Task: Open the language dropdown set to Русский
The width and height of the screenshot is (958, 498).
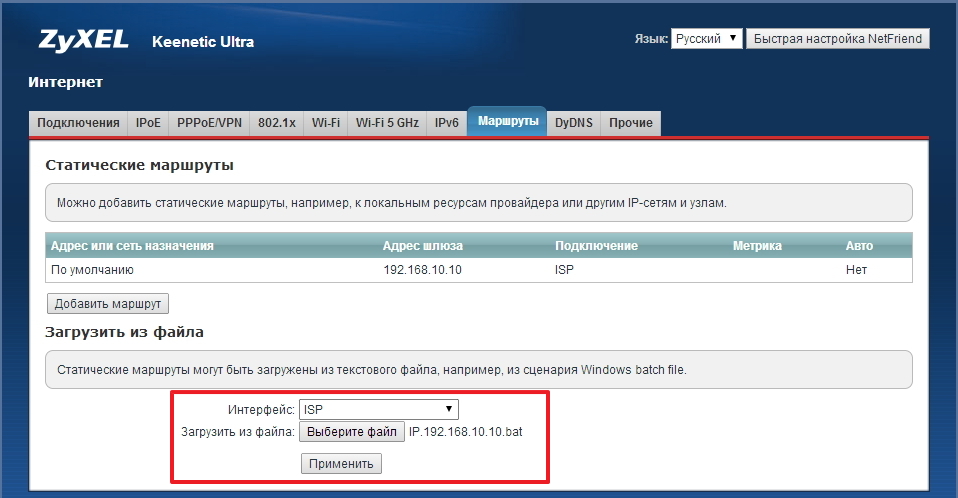Action: tap(706, 39)
